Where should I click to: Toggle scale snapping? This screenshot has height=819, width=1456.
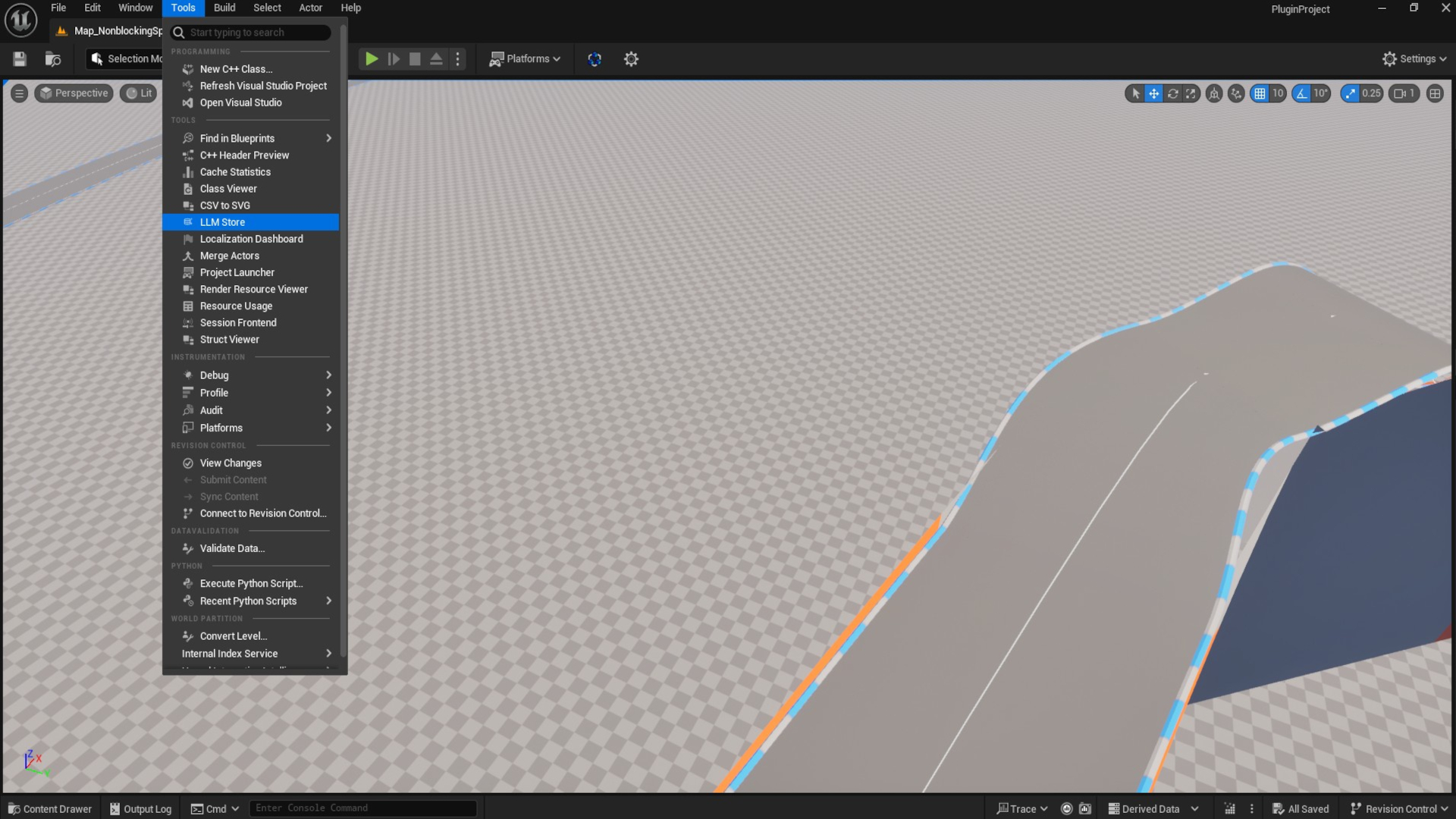click(1350, 93)
